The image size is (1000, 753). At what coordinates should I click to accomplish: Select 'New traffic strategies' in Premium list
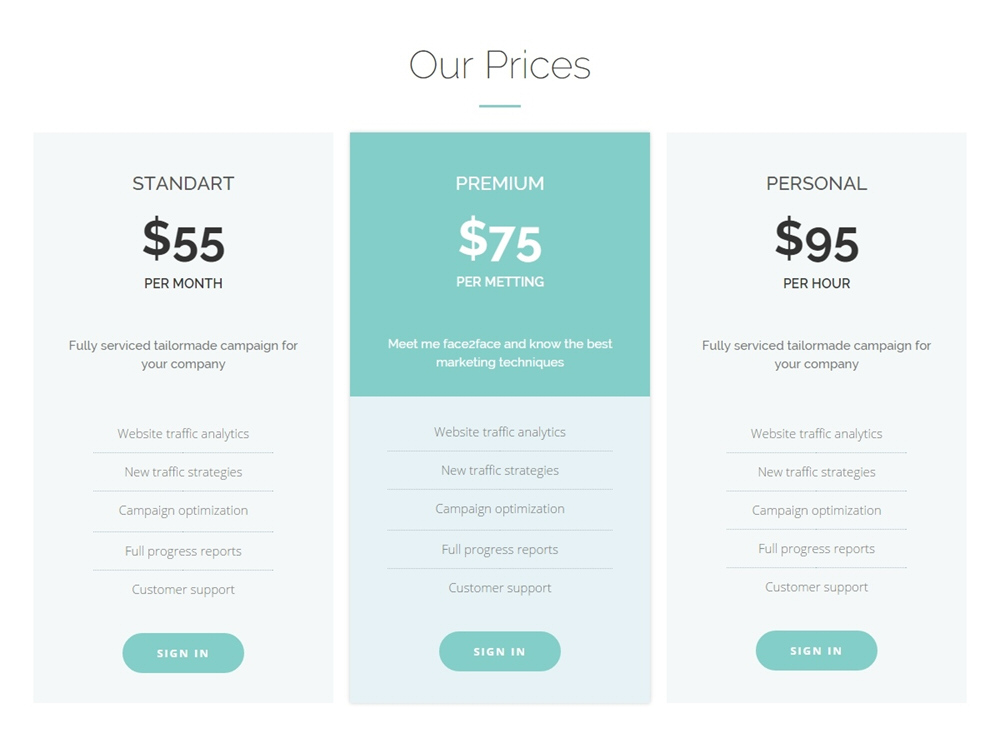tap(500, 471)
